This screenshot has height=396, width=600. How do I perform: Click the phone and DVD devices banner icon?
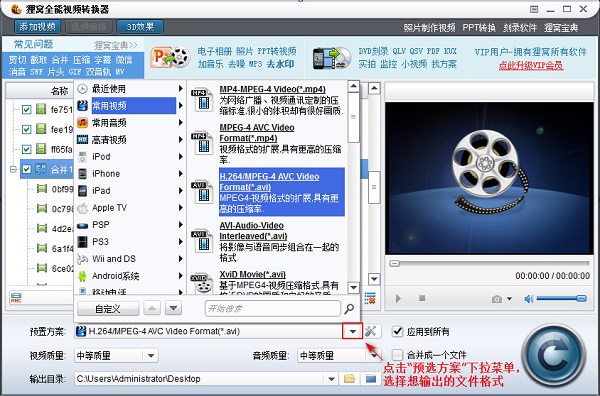331,58
